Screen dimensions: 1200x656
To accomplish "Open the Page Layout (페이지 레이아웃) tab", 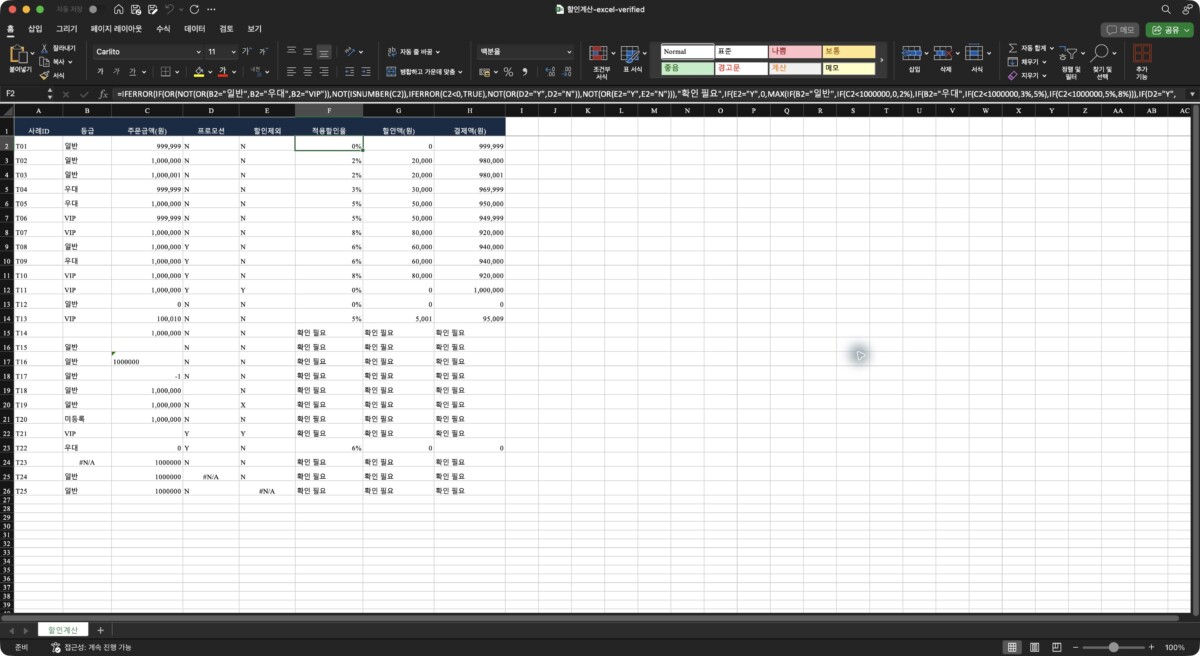I will click(x=116, y=29).
